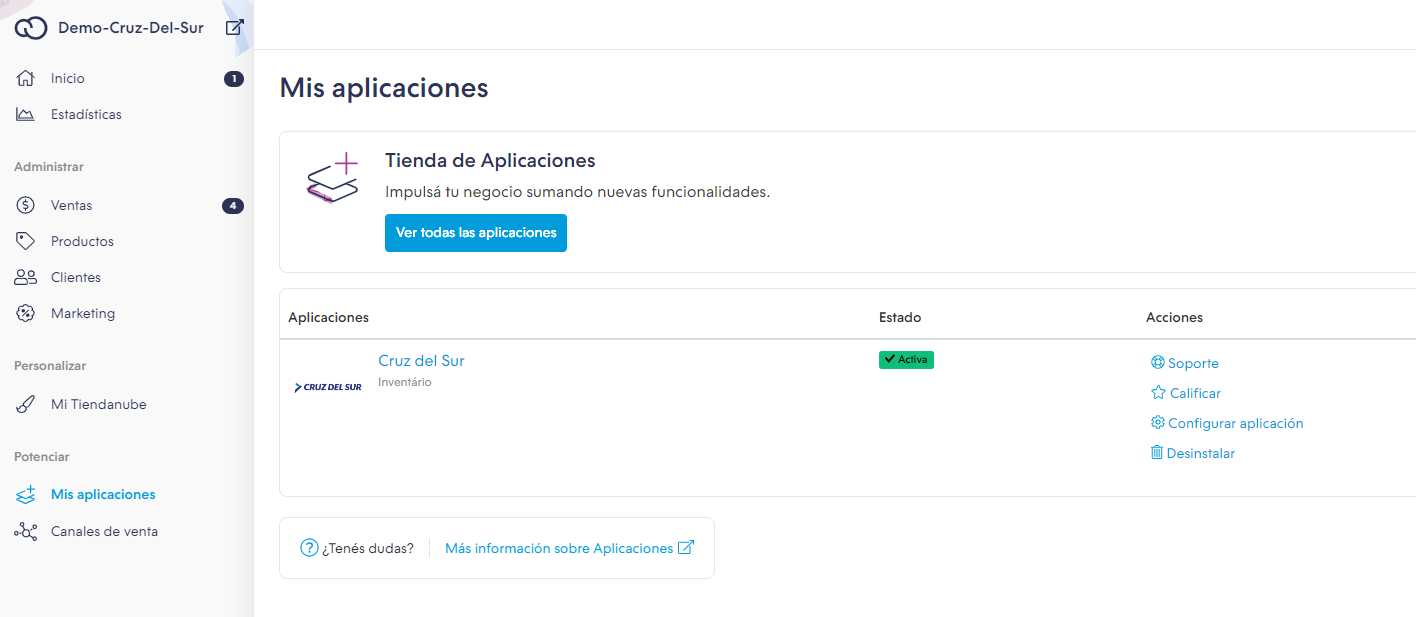The image size is (1416, 617).
Task: Open the Cruz del Sur application link
Action: click(x=421, y=361)
